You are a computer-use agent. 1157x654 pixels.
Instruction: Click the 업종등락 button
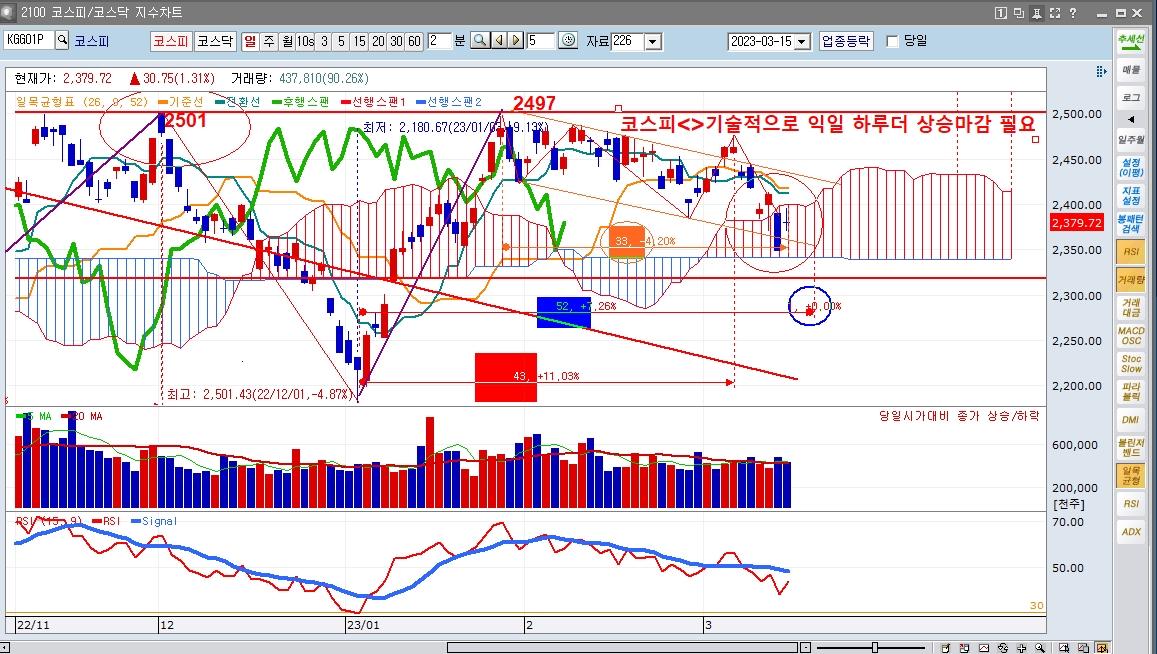pyautogui.click(x=846, y=41)
